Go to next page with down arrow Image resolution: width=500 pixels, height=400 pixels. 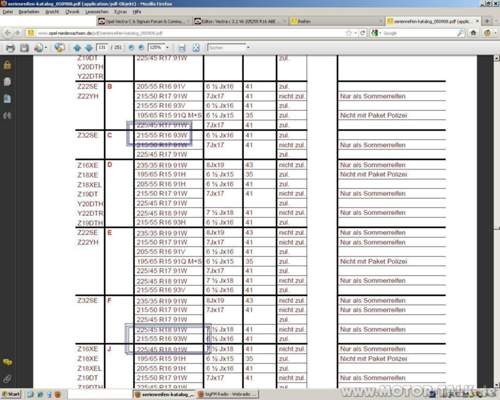point(89,48)
